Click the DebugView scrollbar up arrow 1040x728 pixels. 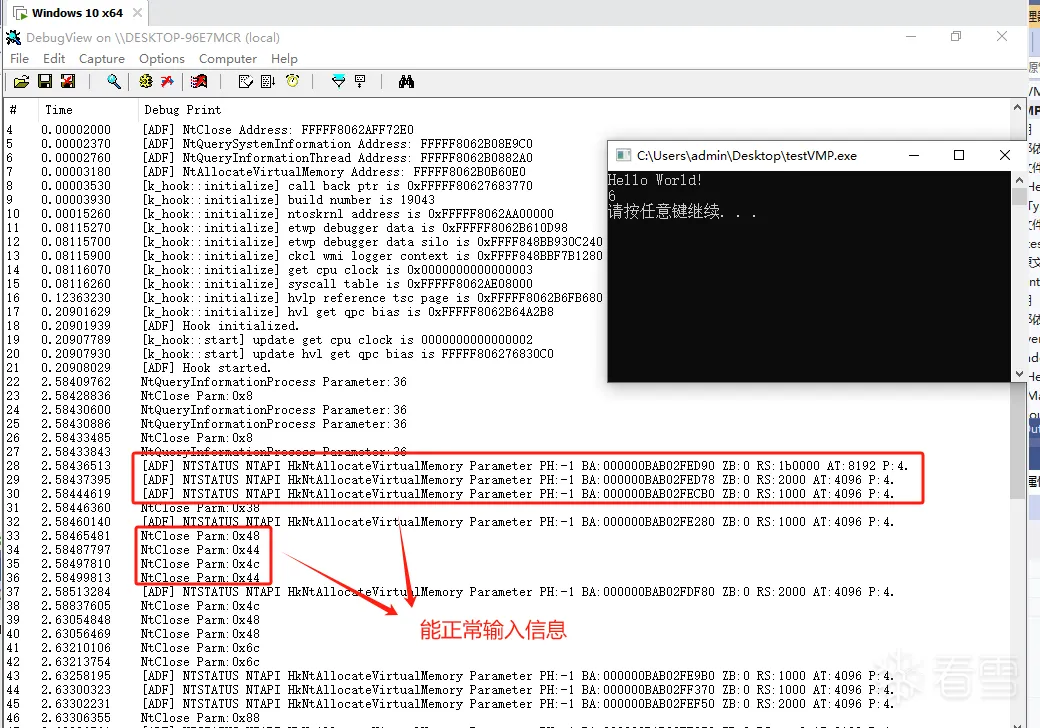pos(1017,107)
